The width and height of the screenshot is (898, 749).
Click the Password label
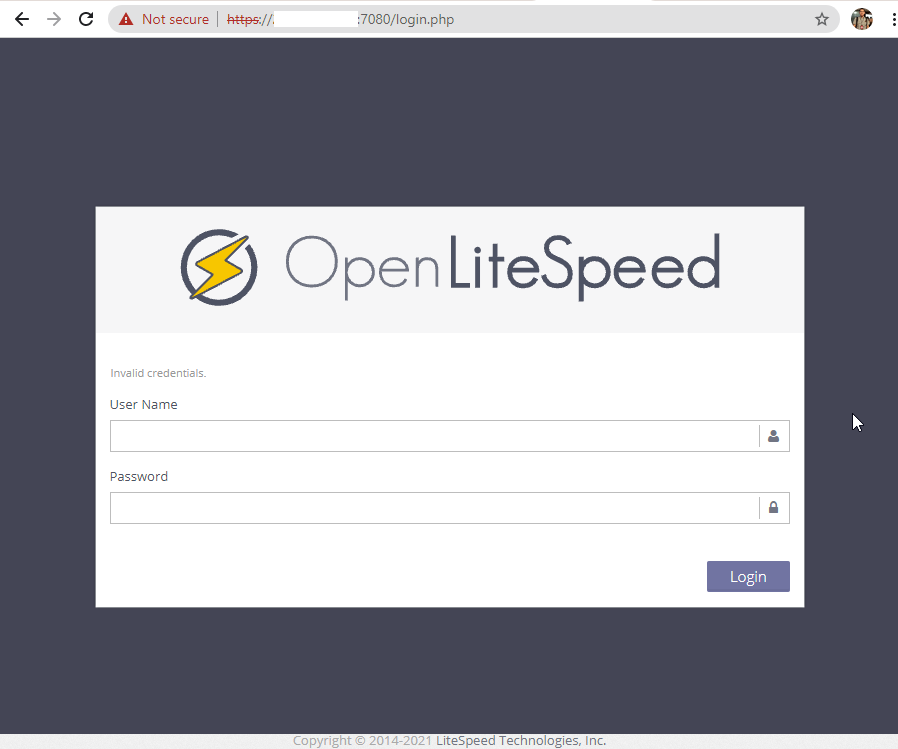[139, 476]
